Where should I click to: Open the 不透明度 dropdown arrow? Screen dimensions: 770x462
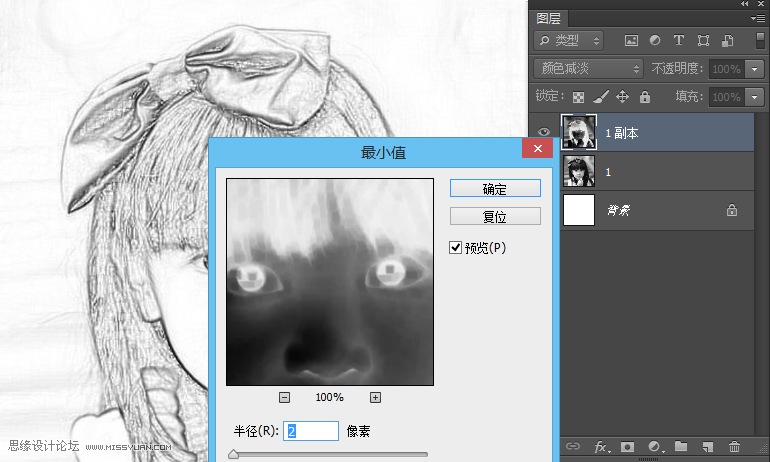coord(754,69)
